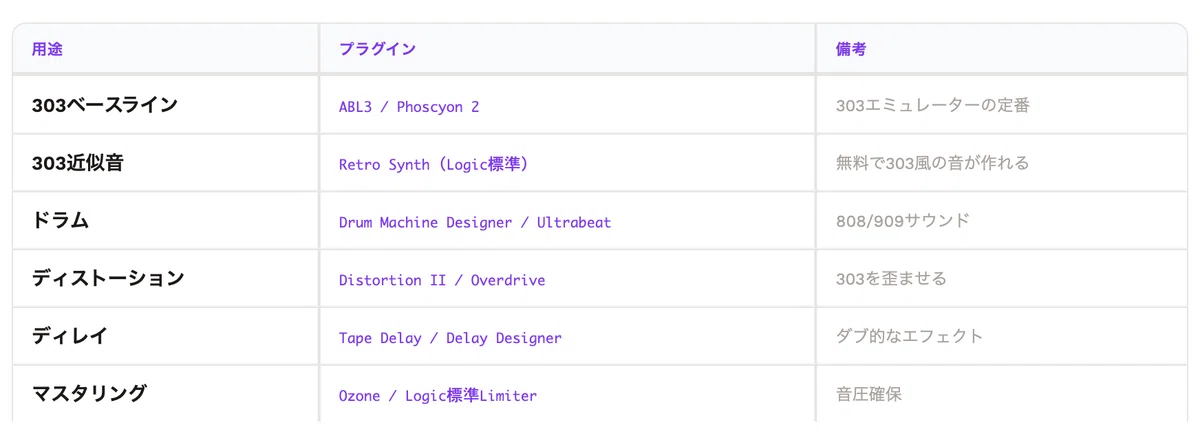Click the 303エミュレーターの定番 note
The height and width of the screenshot is (444, 1200).
[932, 105]
